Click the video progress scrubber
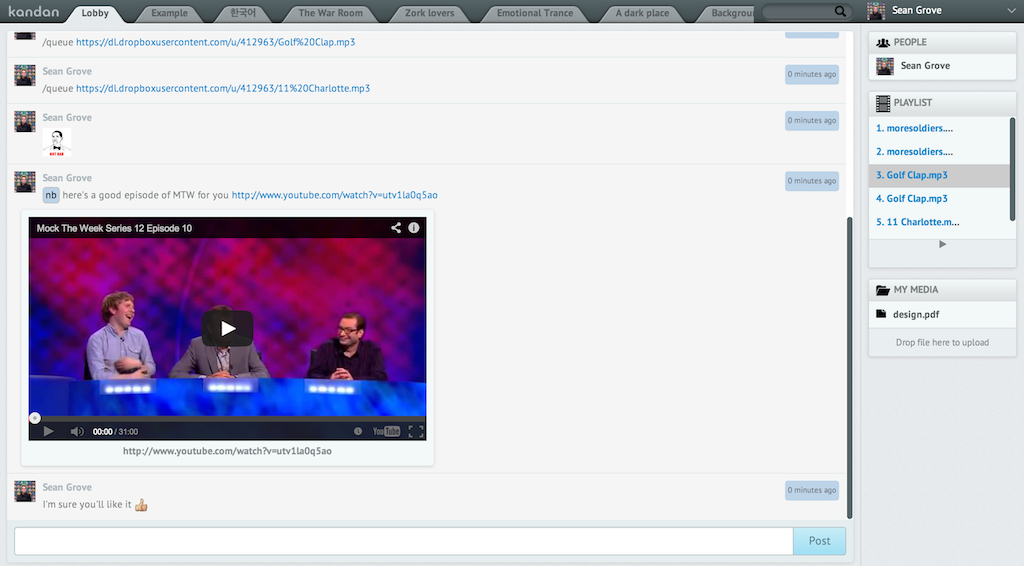Image resolution: width=1024 pixels, height=566 pixels. pos(35,418)
